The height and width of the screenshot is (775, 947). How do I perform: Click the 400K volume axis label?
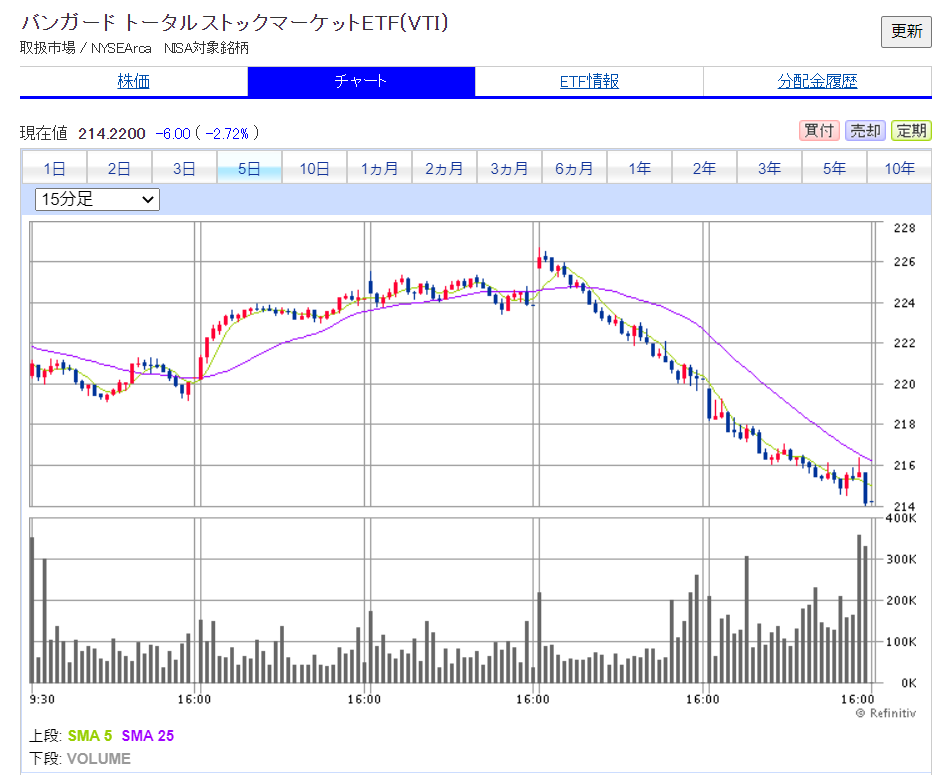(x=900, y=518)
